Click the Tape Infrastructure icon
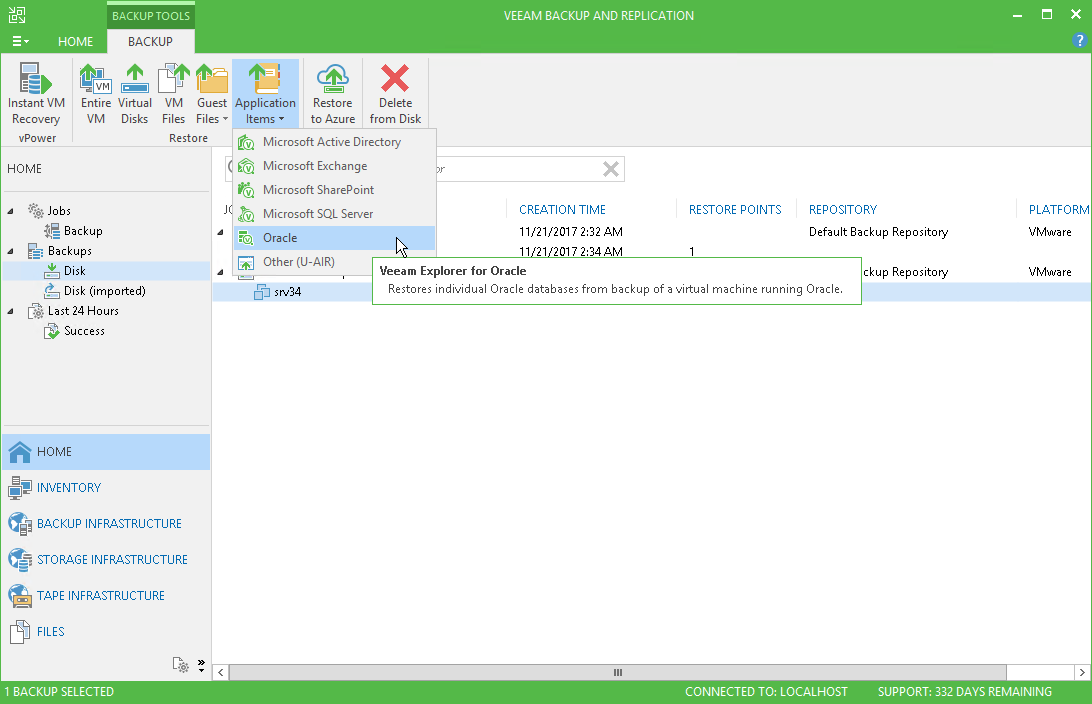This screenshot has height=704, width=1092. point(20,596)
